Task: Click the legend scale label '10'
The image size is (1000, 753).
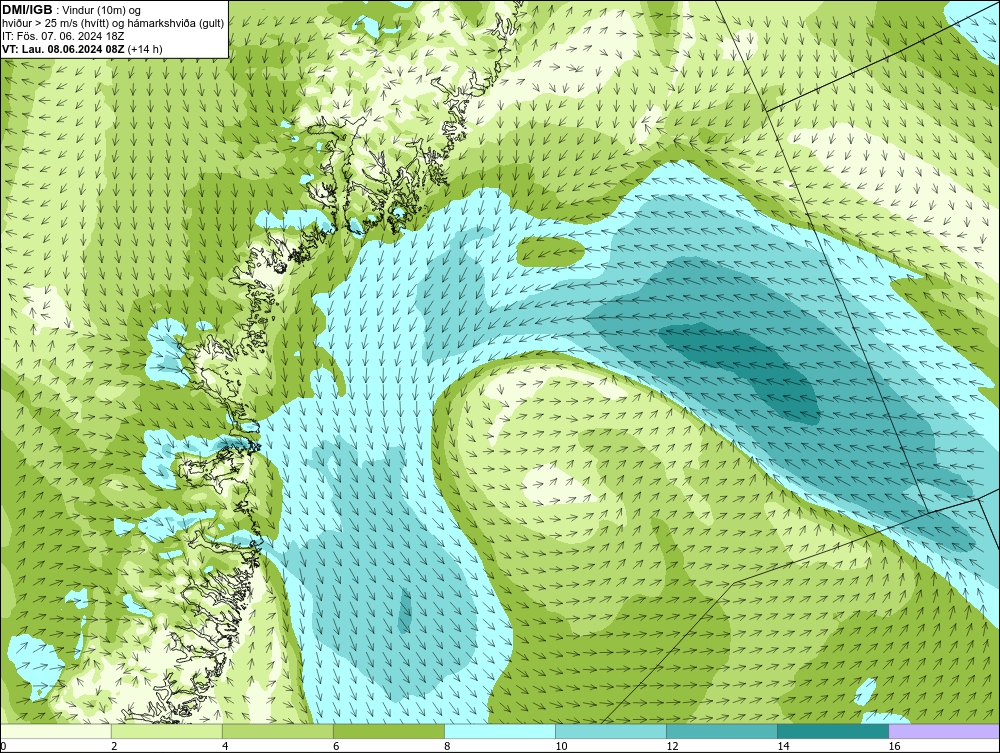Action: 561,747
